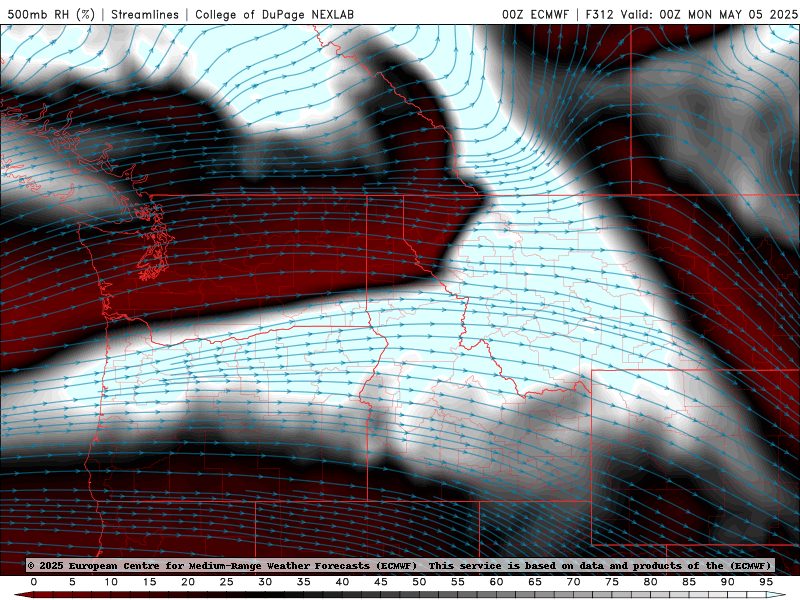Pick the 55 tick label on the legend
This screenshot has height=600, width=800.
458,582
